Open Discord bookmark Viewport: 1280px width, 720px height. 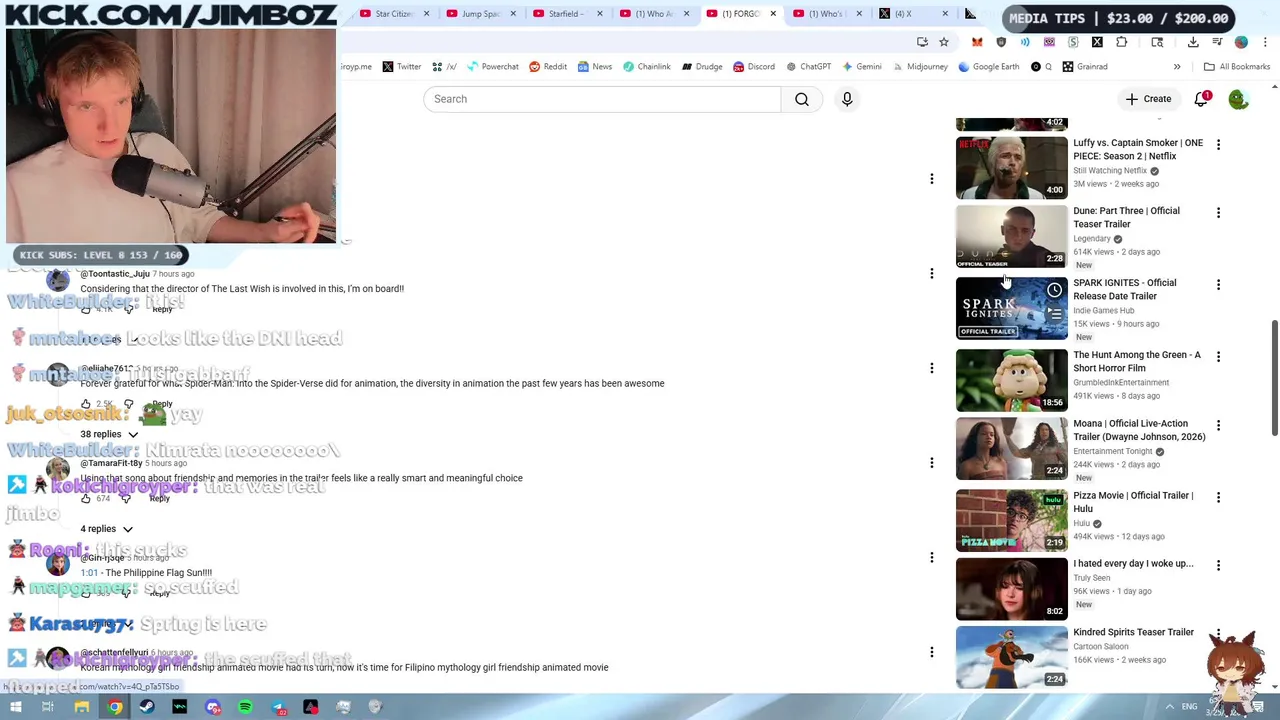point(753,67)
